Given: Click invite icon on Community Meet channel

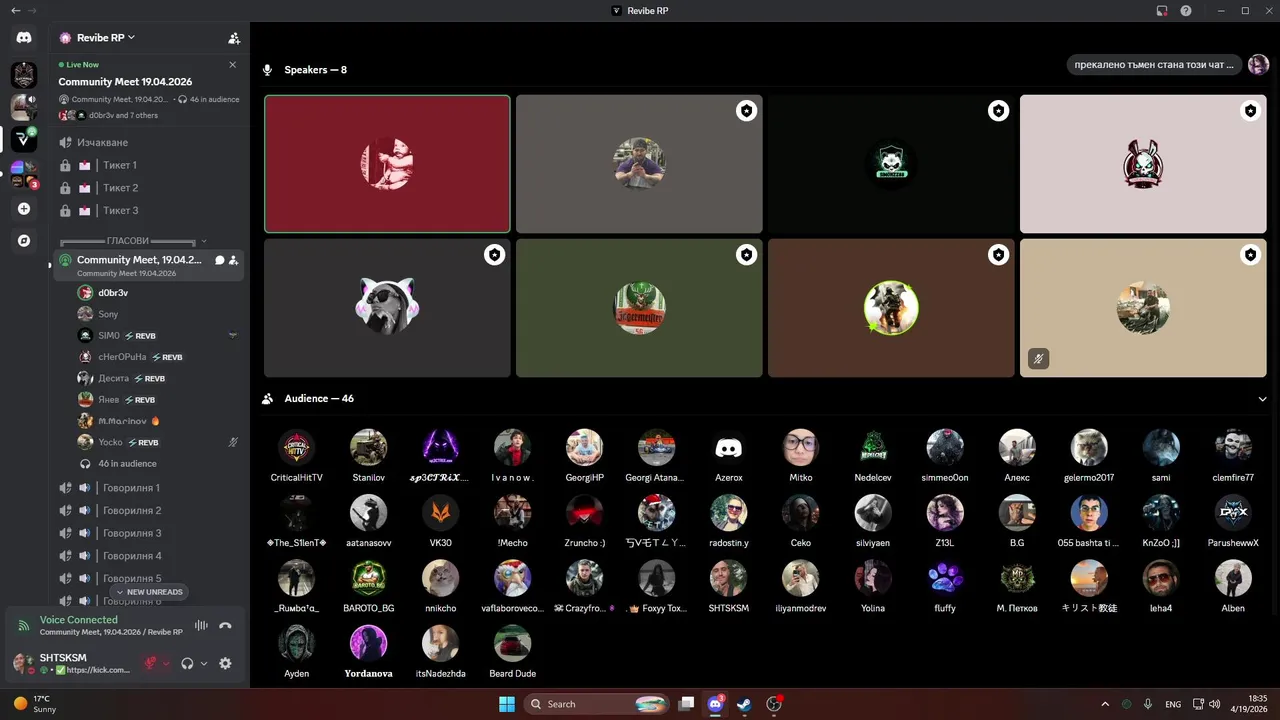Looking at the screenshot, I should click(233, 260).
